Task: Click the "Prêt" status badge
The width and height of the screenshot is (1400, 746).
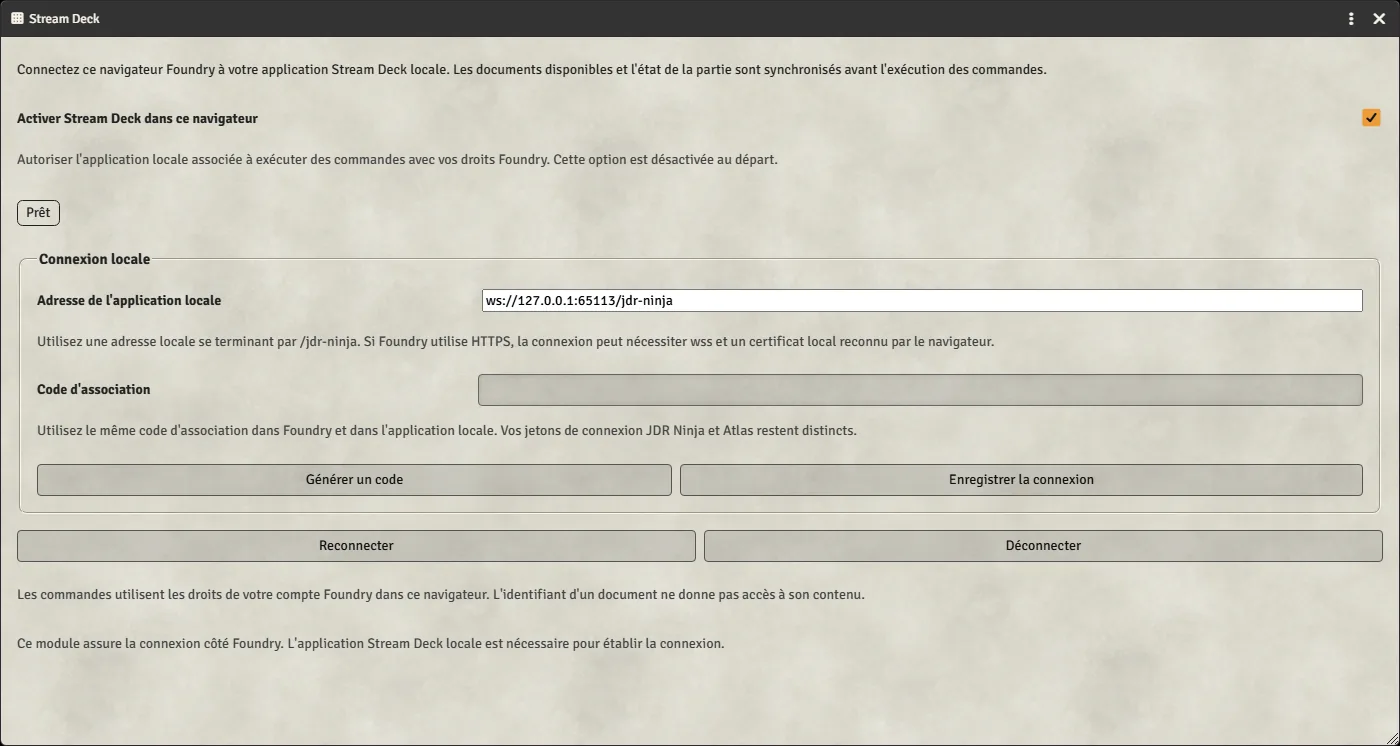Action: pos(38,213)
